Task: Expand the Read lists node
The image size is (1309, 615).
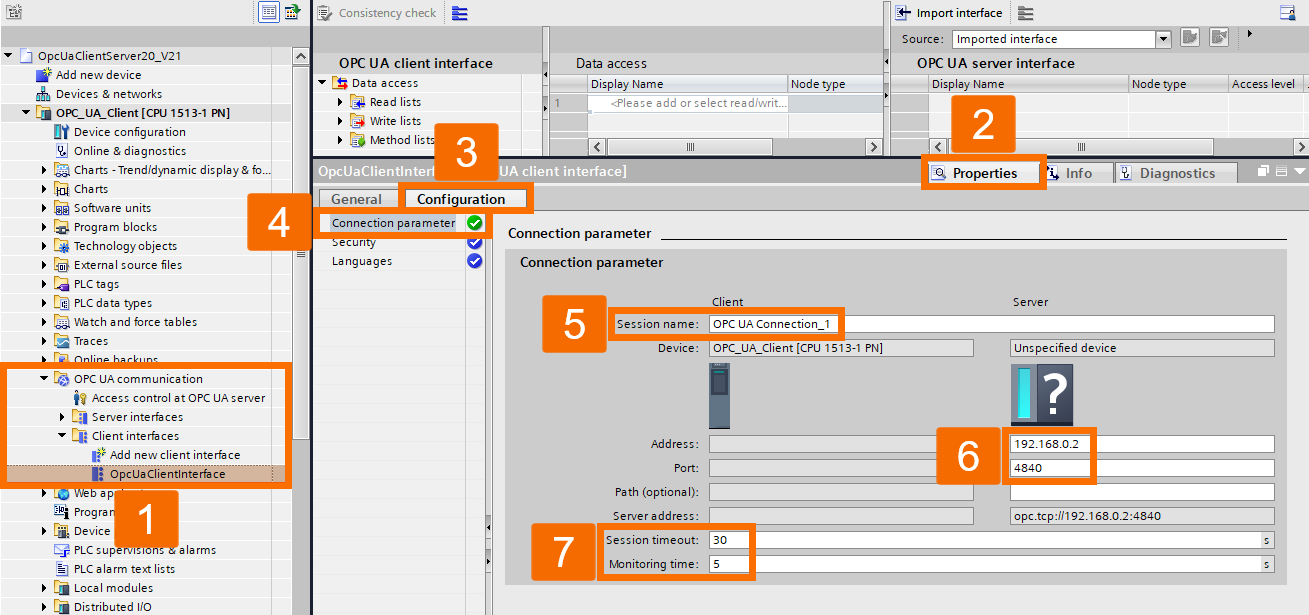Action: 340,102
